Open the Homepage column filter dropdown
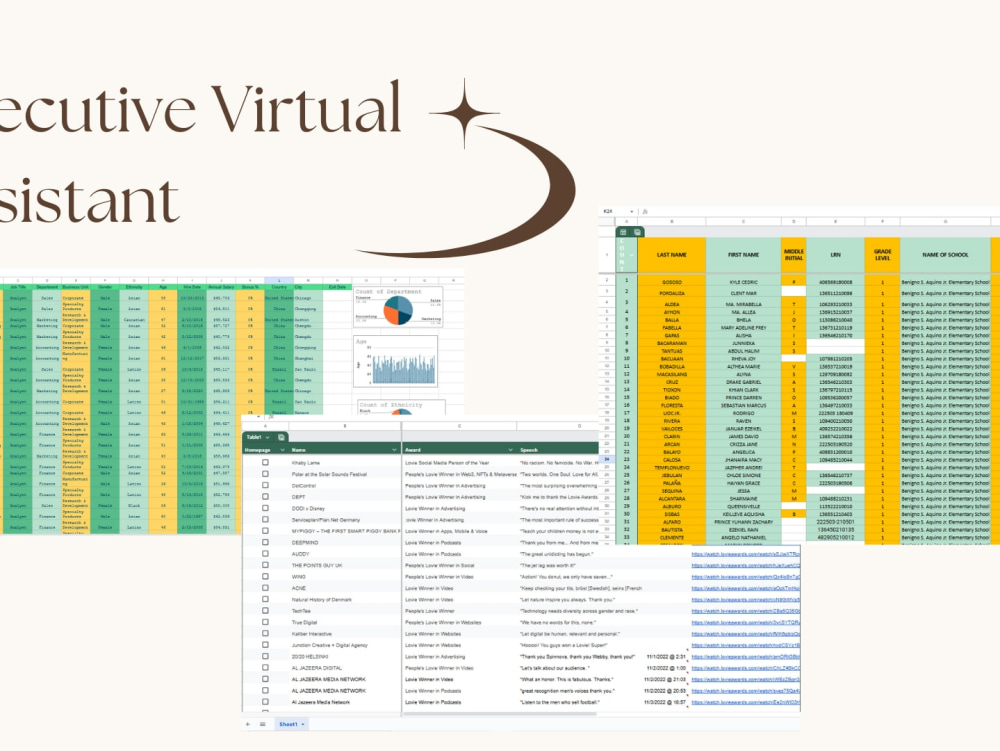 tap(283, 450)
